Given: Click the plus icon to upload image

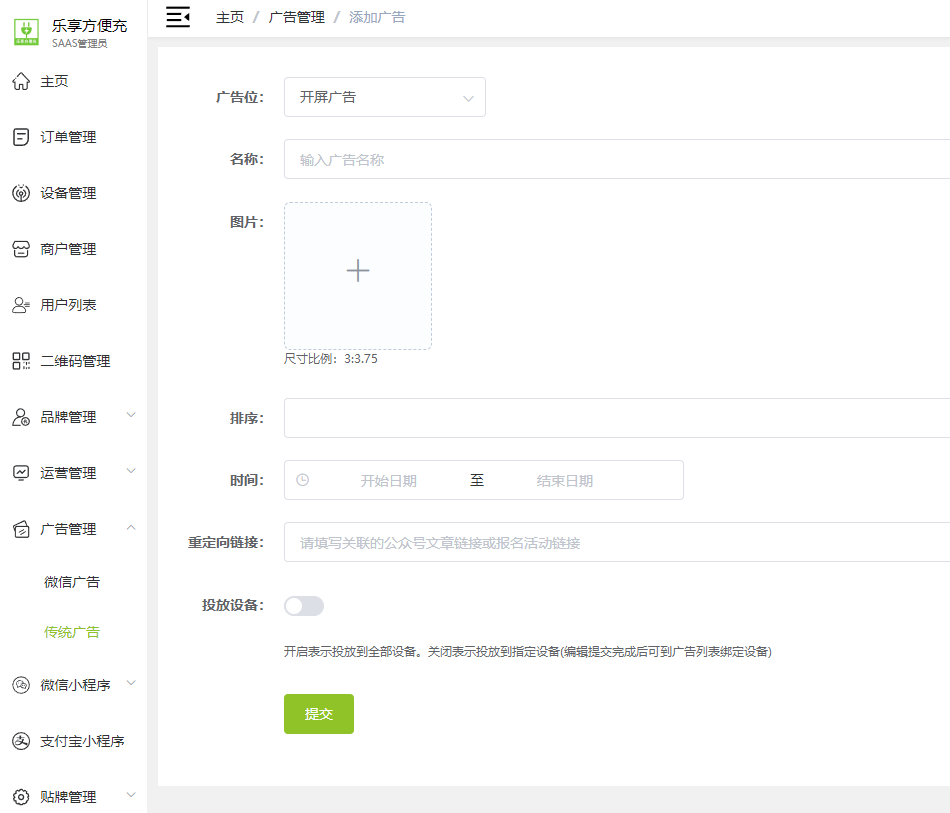Looking at the screenshot, I should 358,270.
